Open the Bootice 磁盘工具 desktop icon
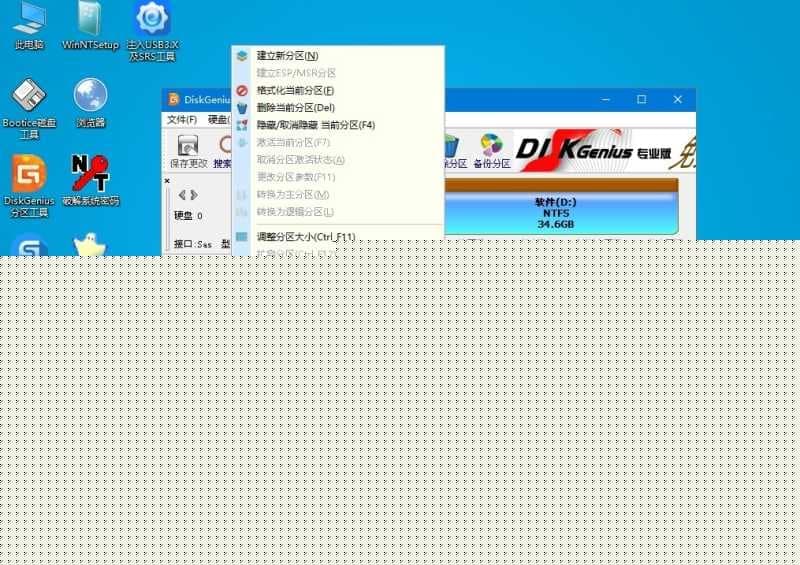The width and height of the screenshot is (800, 565). pos(28,106)
